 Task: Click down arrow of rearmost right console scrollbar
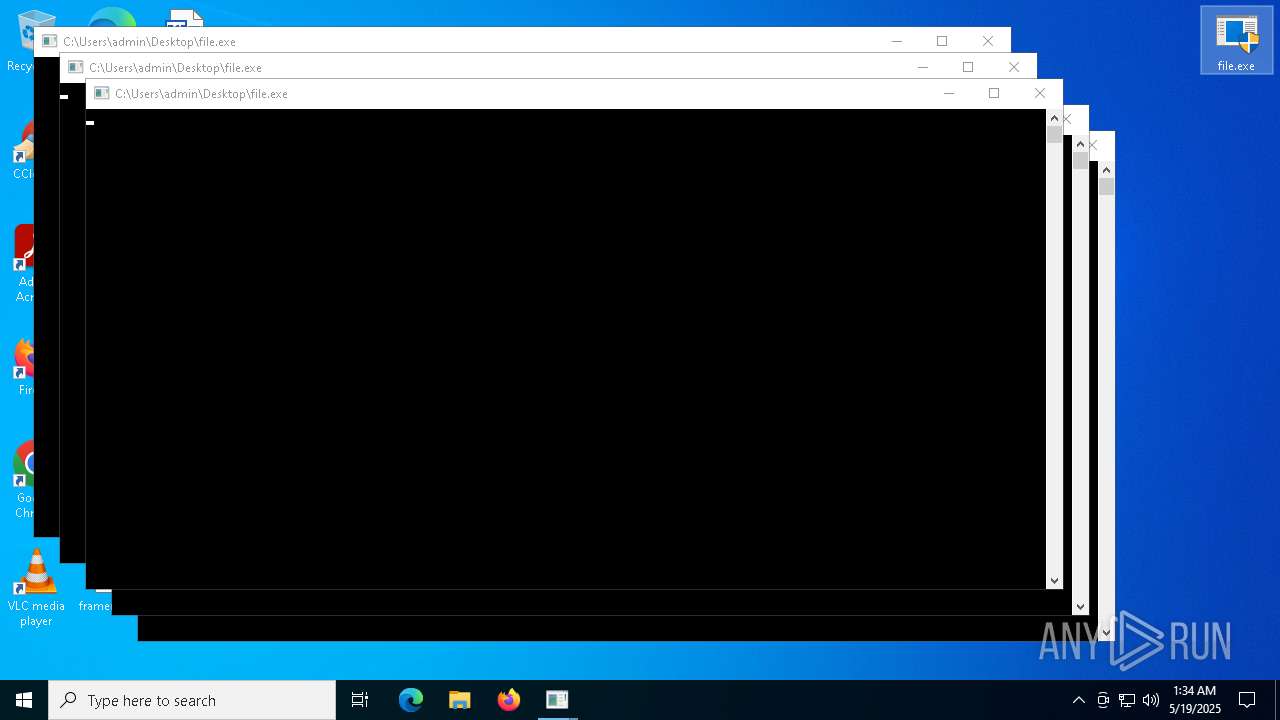point(1106,632)
